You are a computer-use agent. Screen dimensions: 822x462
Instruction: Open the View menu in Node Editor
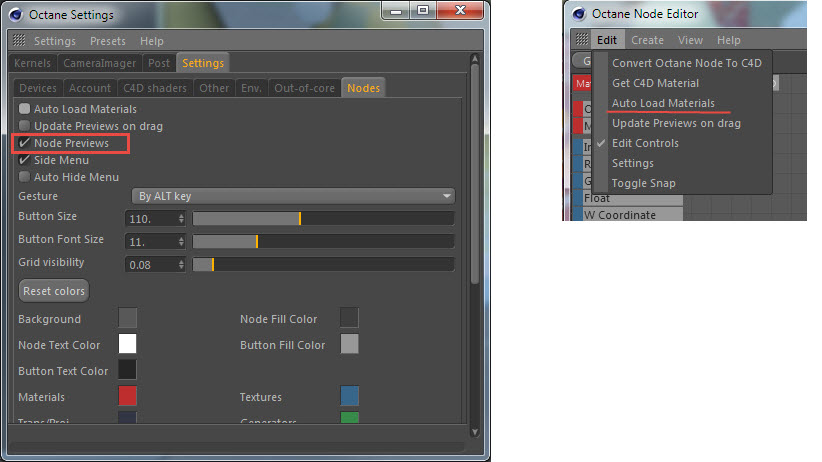pos(690,40)
